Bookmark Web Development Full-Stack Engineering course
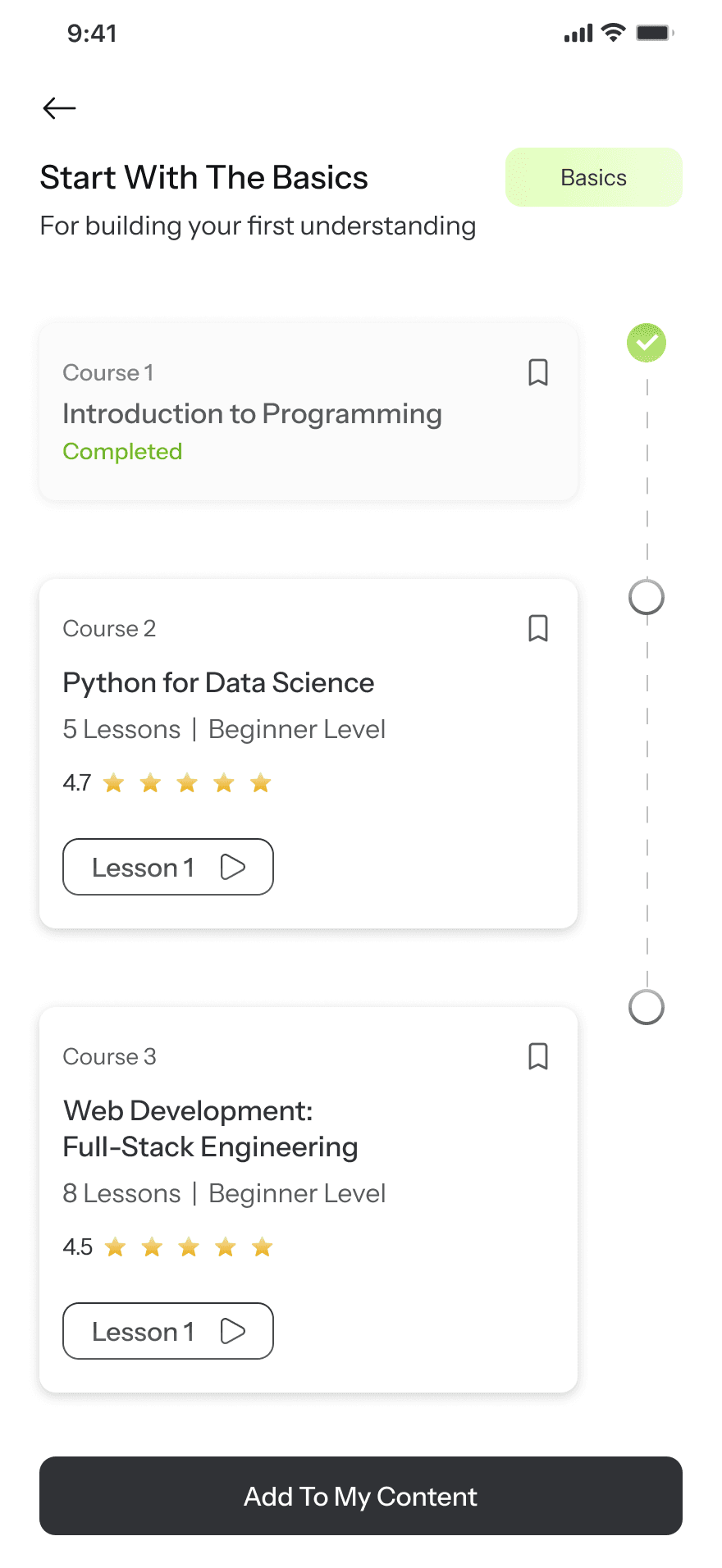 click(538, 1056)
